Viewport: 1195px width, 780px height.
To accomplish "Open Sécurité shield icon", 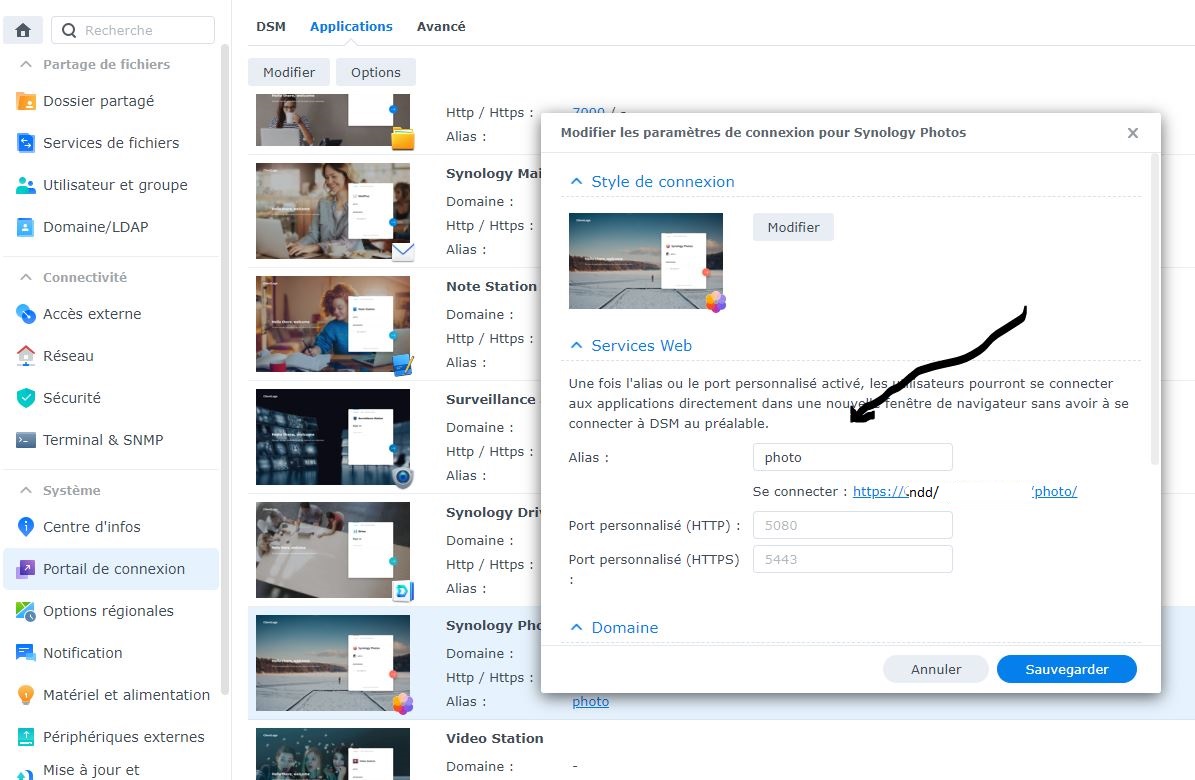I will click(26, 397).
